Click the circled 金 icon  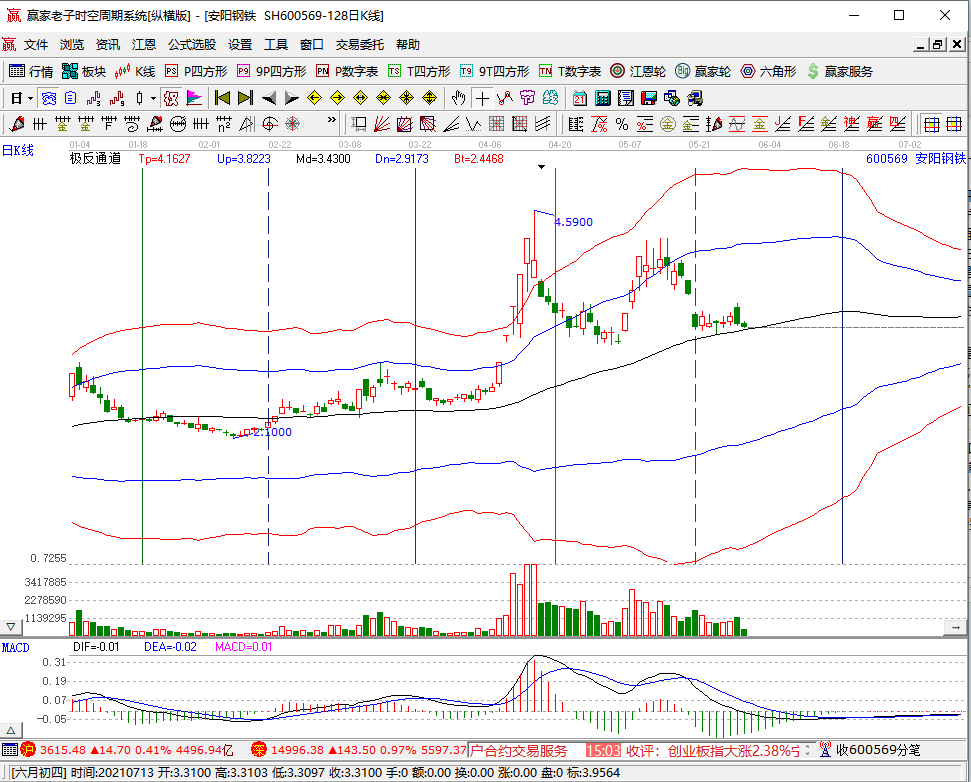(668, 124)
